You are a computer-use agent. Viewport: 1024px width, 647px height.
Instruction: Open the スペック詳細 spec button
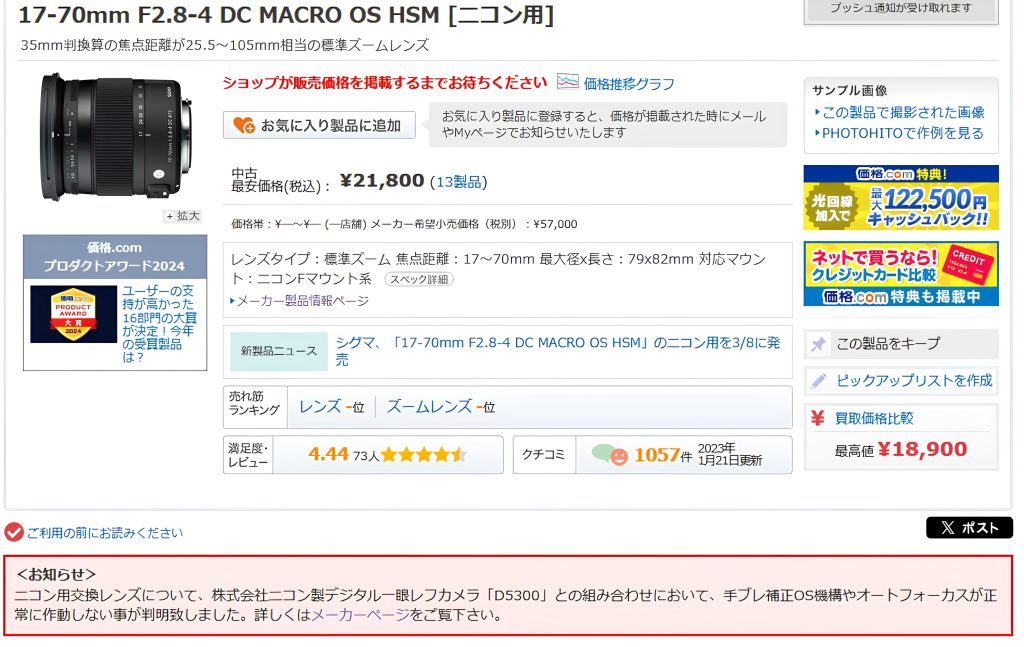(x=419, y=279)
